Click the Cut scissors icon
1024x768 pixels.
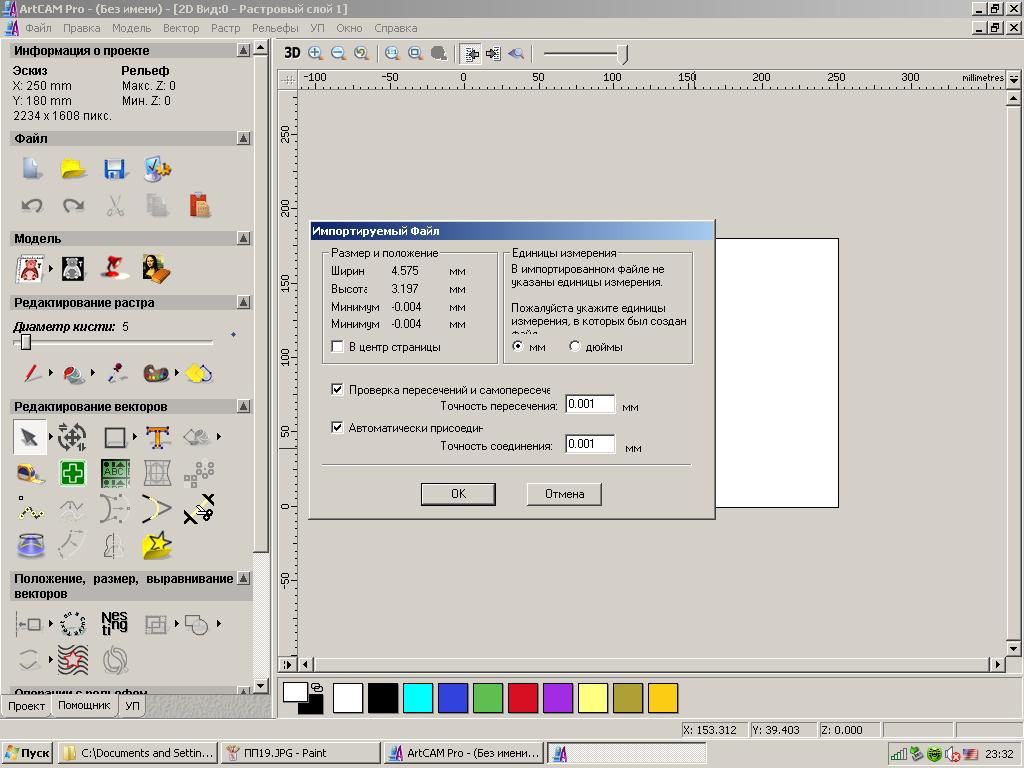[x=116, y=206]
